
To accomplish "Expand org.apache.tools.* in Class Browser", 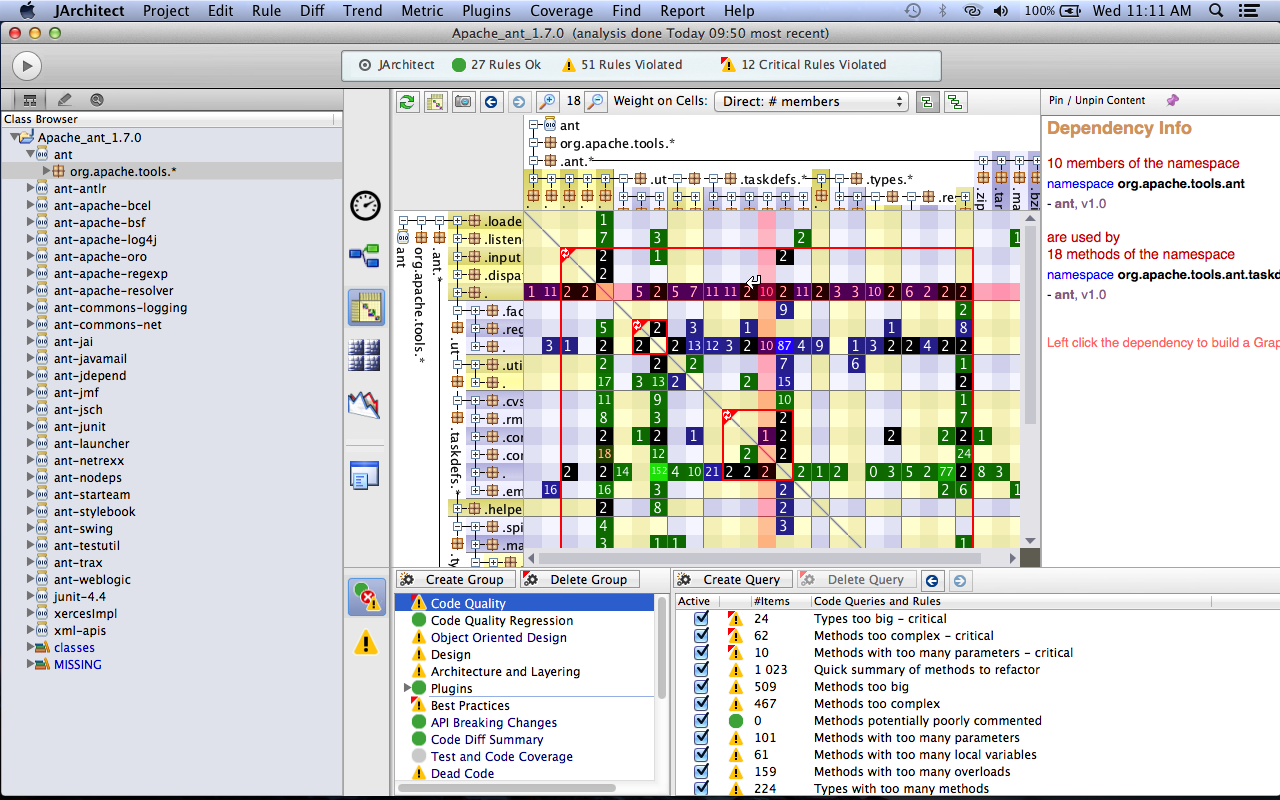I will click(x=45, y=172).
